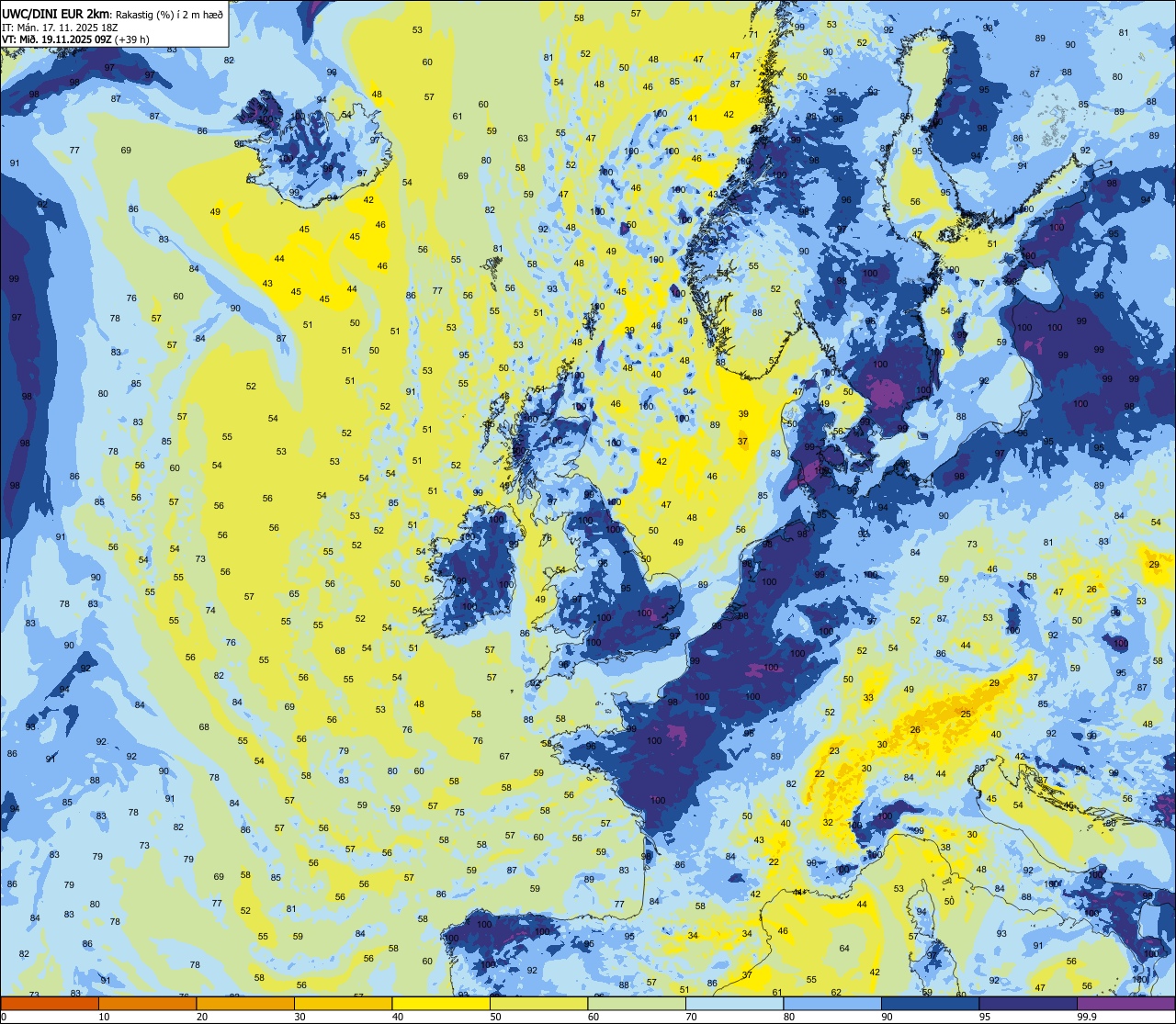Click the legend tick label '20'
The height and width of the screenshot is (1024, 1176).
point(202,1017)
